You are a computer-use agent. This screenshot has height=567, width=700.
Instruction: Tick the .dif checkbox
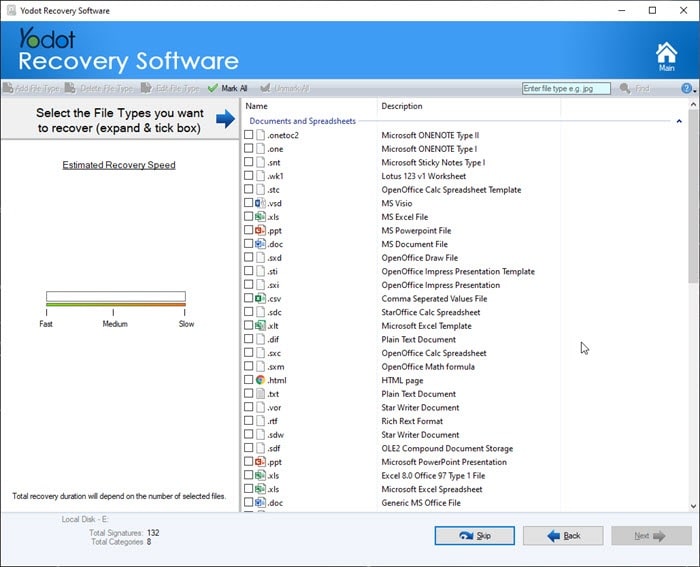click(x=249, y=339)
